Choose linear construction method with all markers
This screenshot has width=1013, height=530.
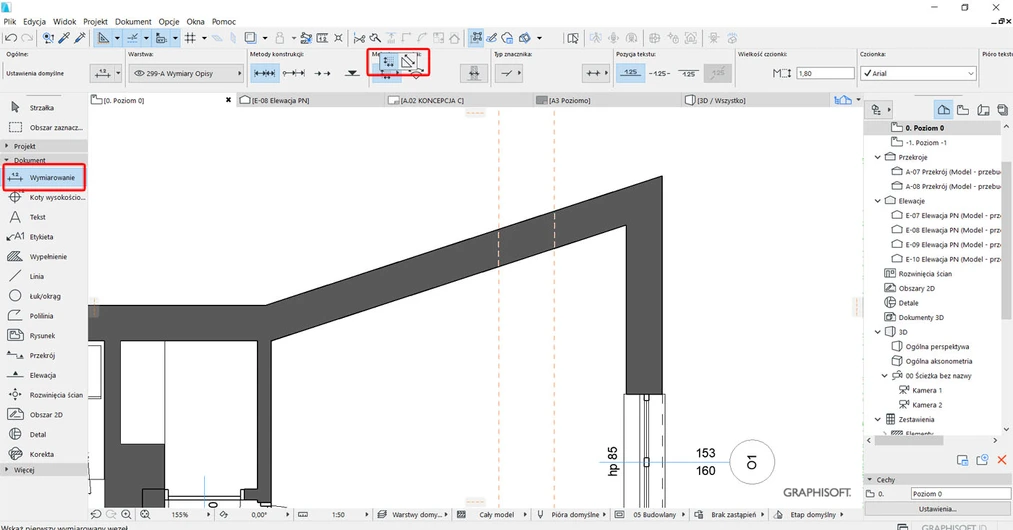[x=265, y=73]
